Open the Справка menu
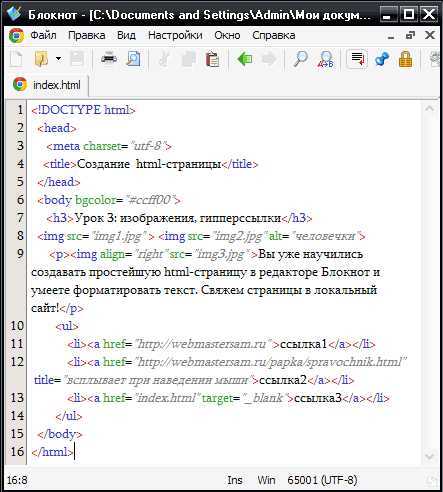The image size is (443, 492). 274,35
